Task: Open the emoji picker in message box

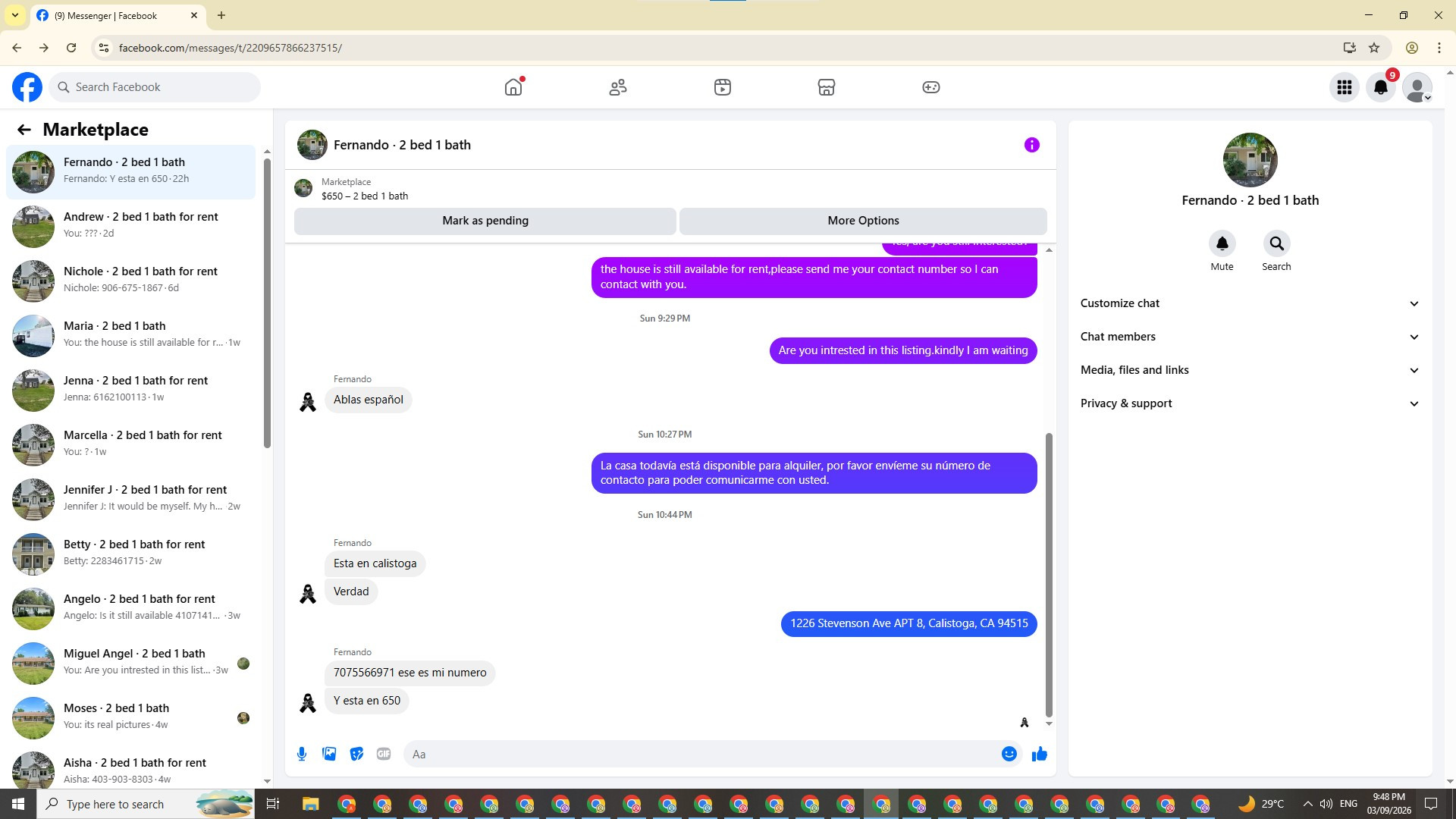Action: point(1009,754)
